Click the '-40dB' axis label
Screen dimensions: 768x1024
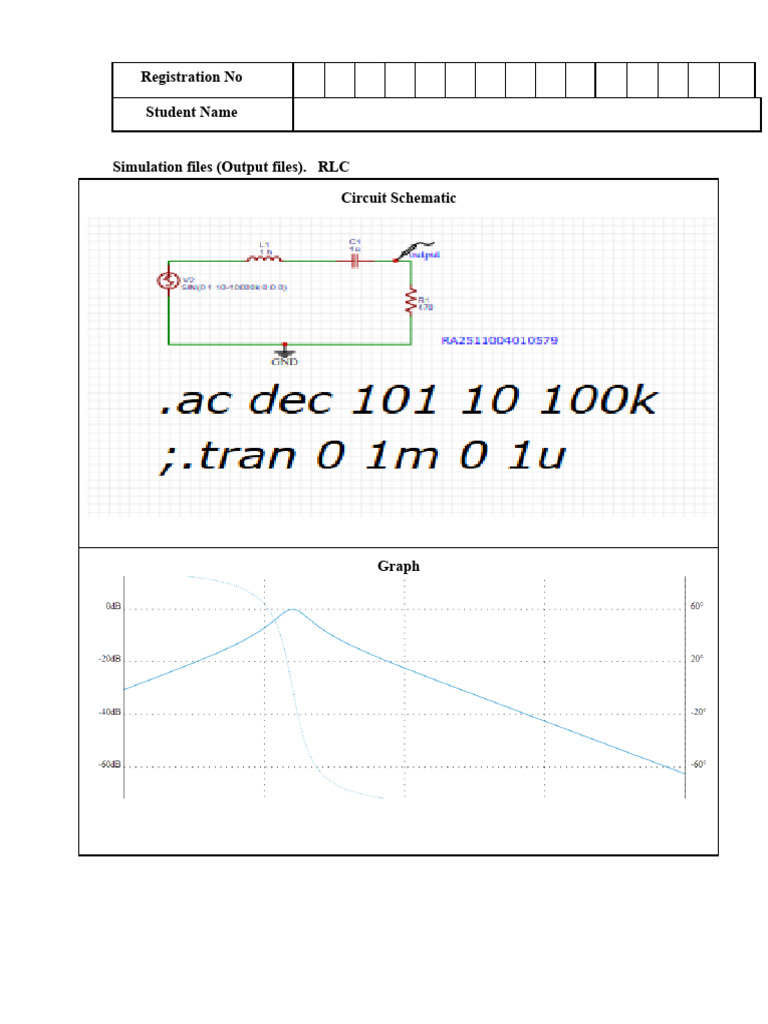click(110, 712)
